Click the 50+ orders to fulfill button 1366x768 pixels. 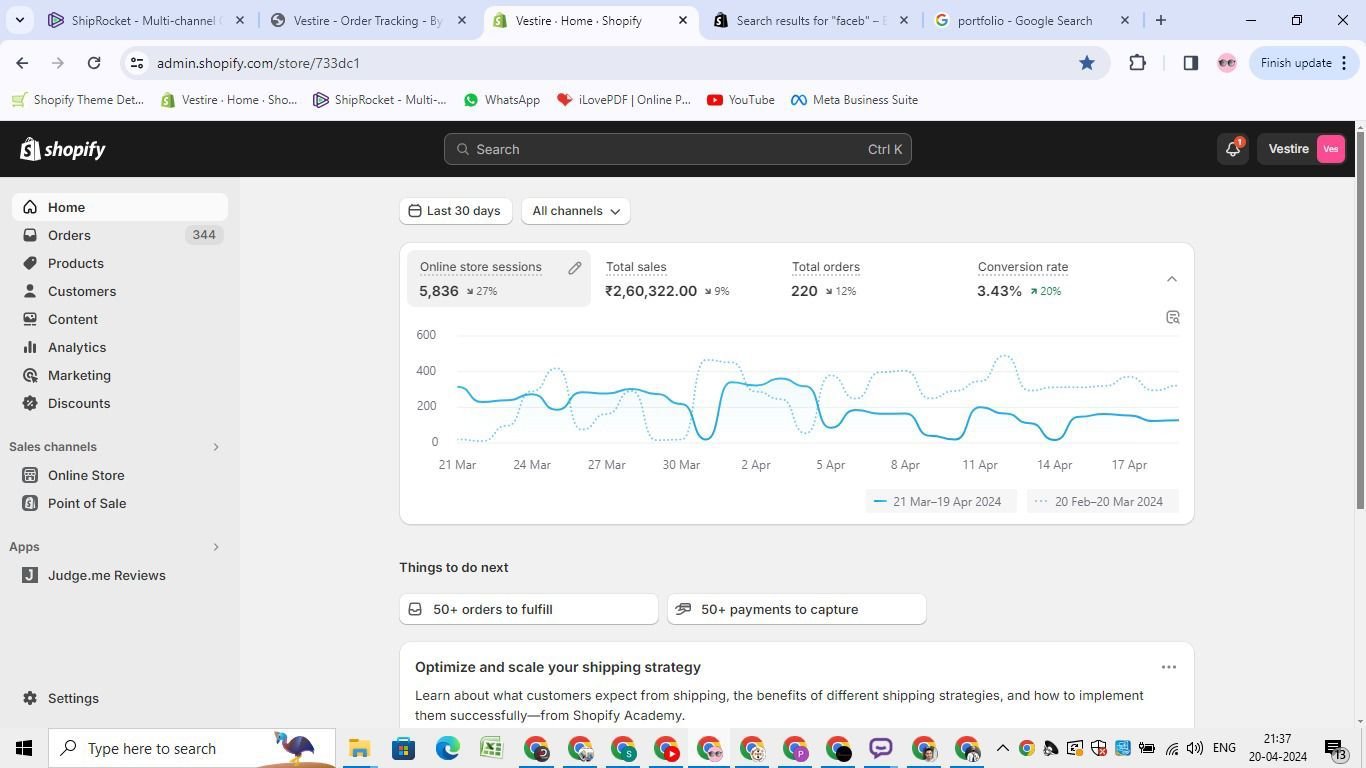pos(528,609)
